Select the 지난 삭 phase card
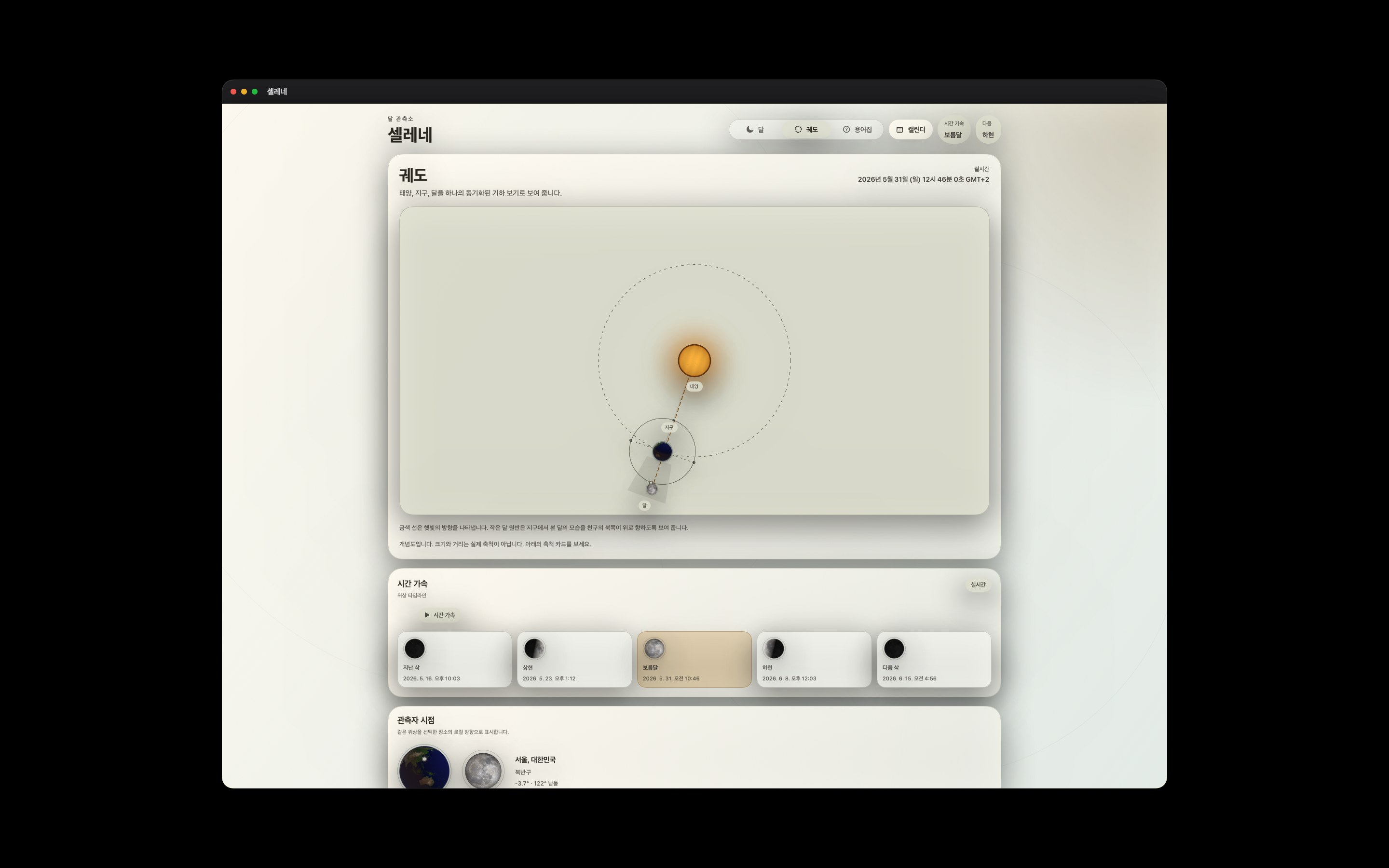The height and width of the screenshot is (868, 1389). (x=454, y=660)
